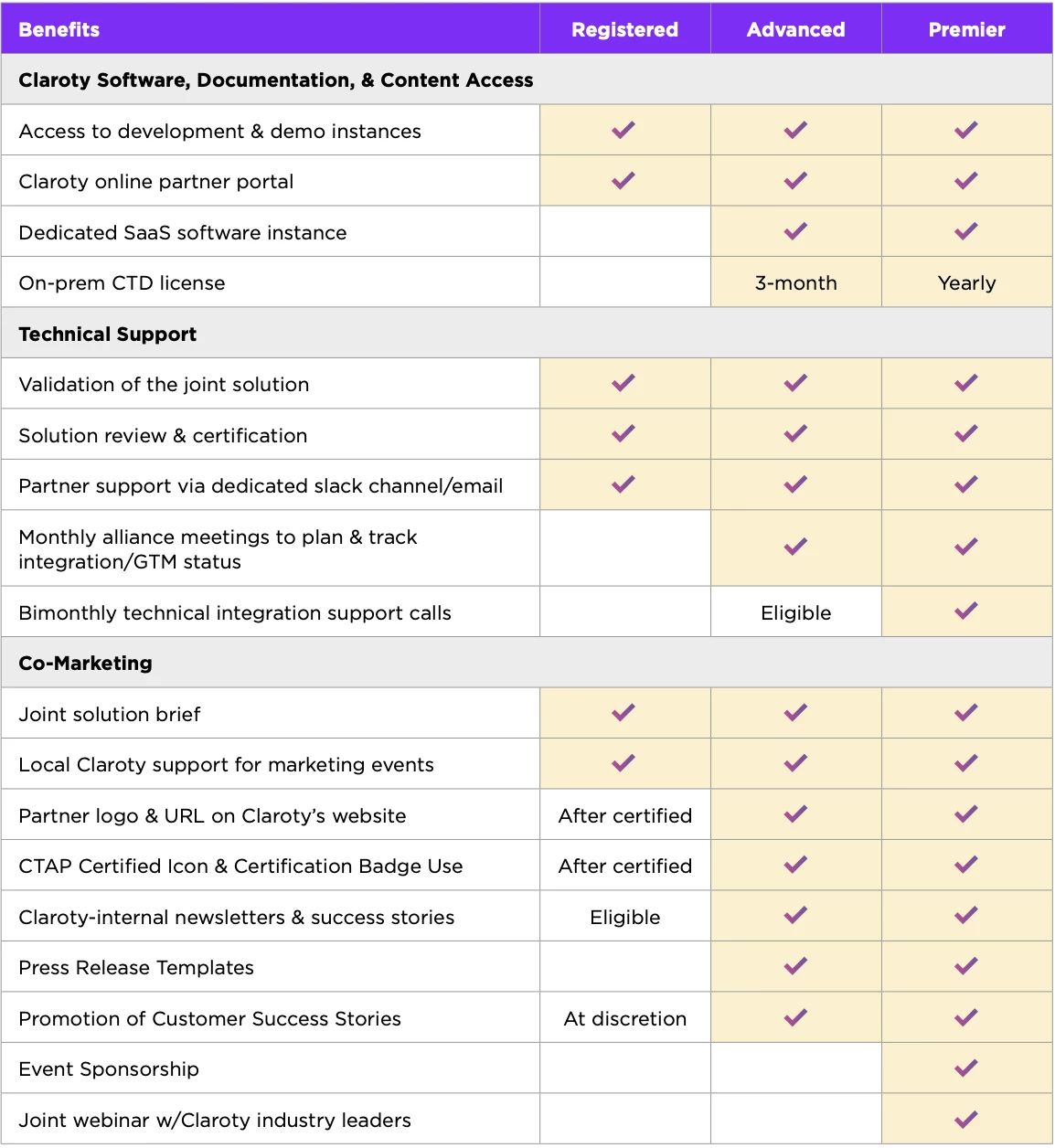The width and height of the screenshot is (1055, 1148).
Task: Click Advanced checkmark for Press Release Templates
Action: coord(795,966)
